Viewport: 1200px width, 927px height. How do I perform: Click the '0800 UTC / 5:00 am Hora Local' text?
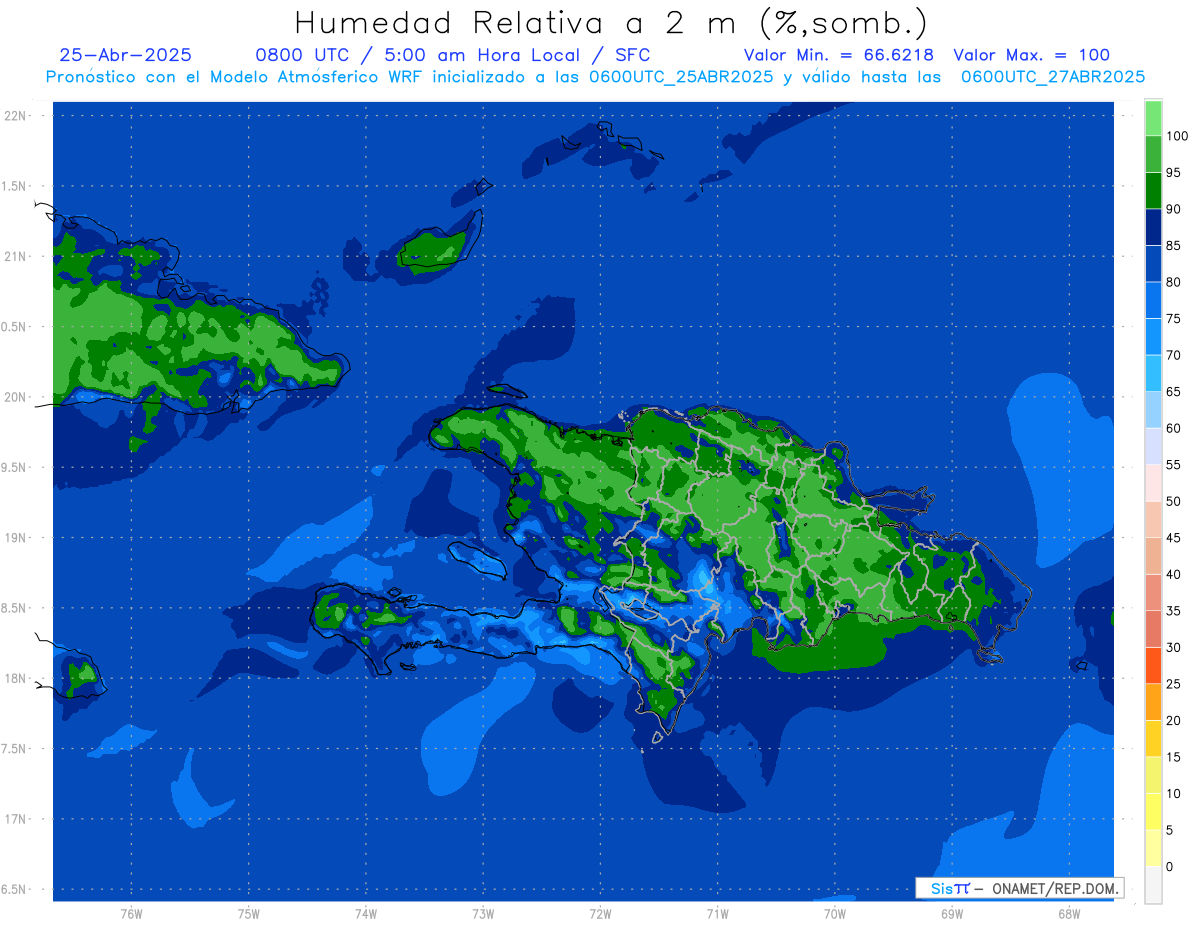tap(418, 55)
